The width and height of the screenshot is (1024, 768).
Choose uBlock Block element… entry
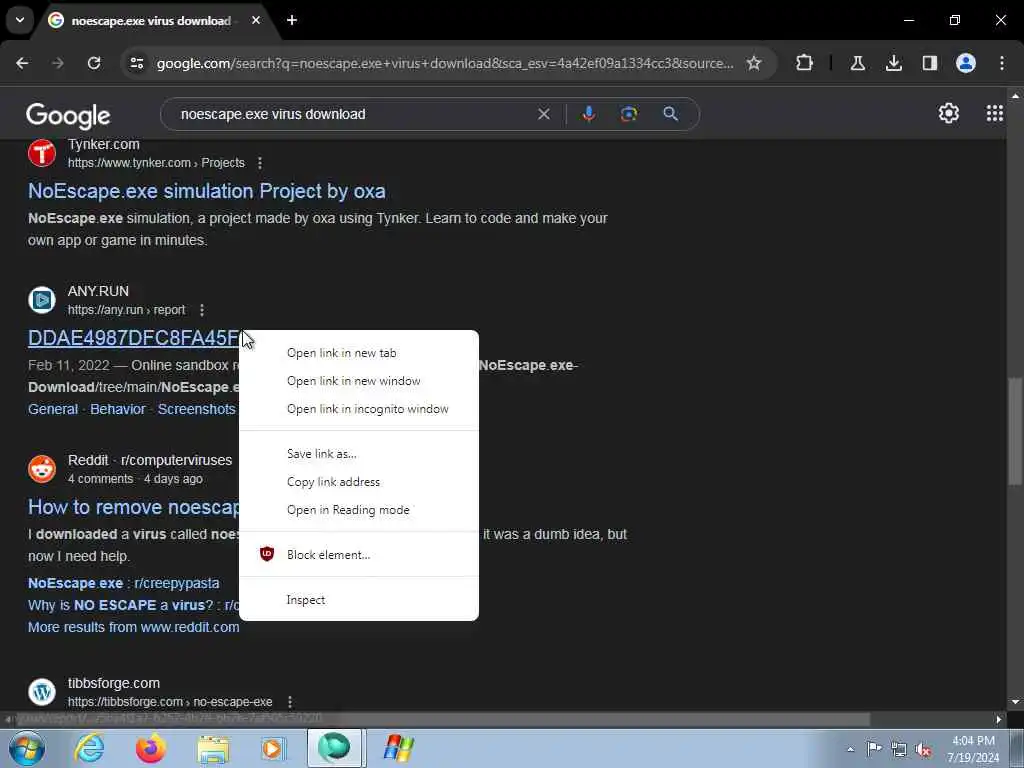point(359,555)
